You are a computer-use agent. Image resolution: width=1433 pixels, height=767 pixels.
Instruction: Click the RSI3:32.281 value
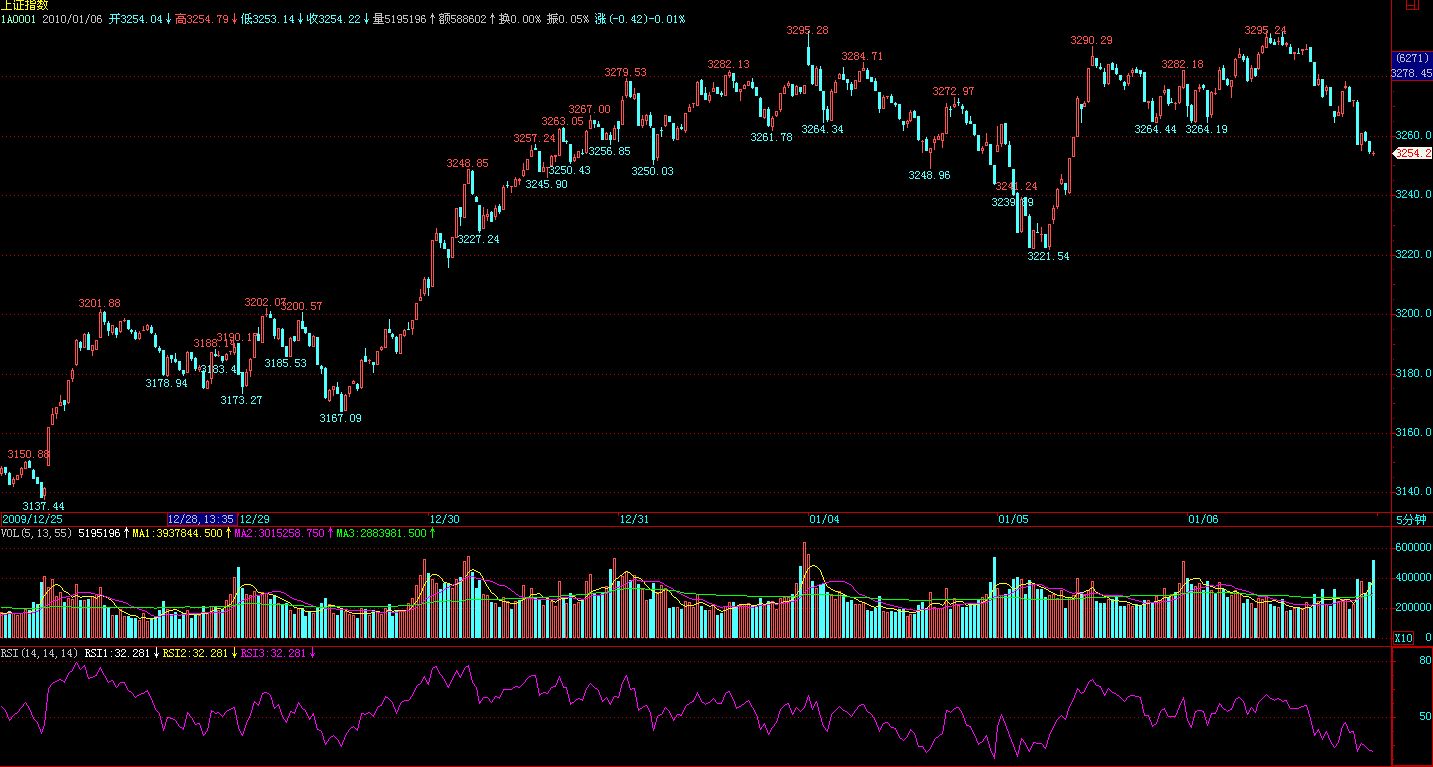point(275,653)
